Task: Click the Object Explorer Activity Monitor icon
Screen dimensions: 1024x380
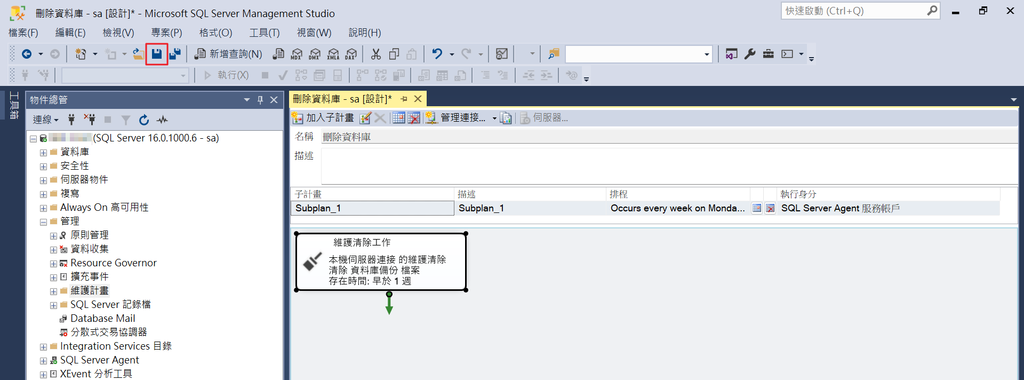Action: pyautogui.click(x=162, y=119)
